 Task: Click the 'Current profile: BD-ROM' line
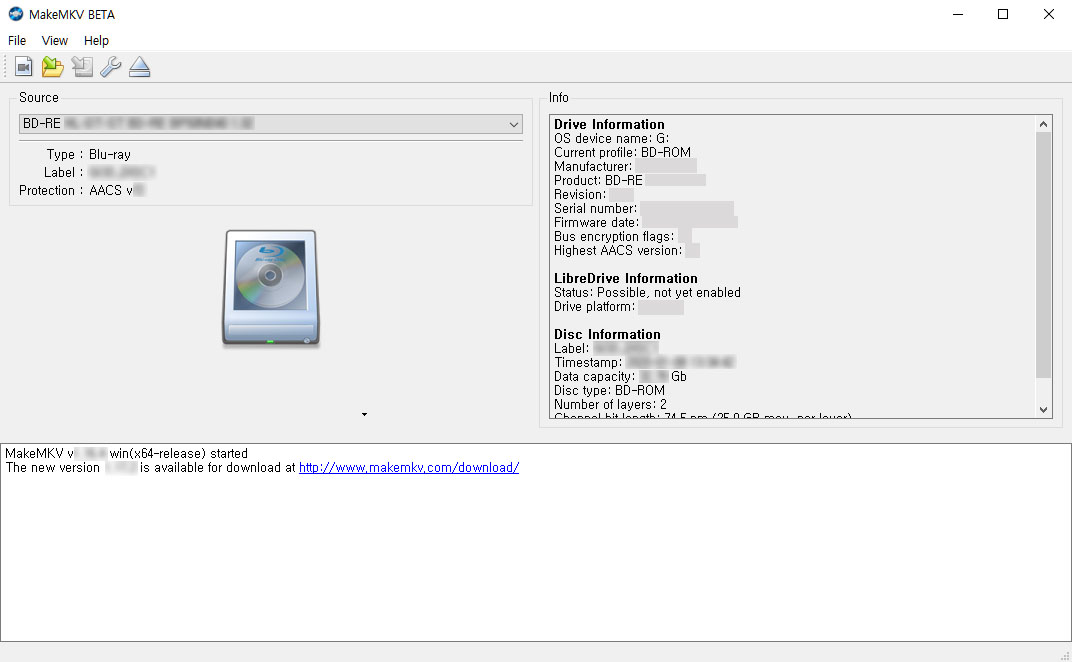click(x=622, y=153)
